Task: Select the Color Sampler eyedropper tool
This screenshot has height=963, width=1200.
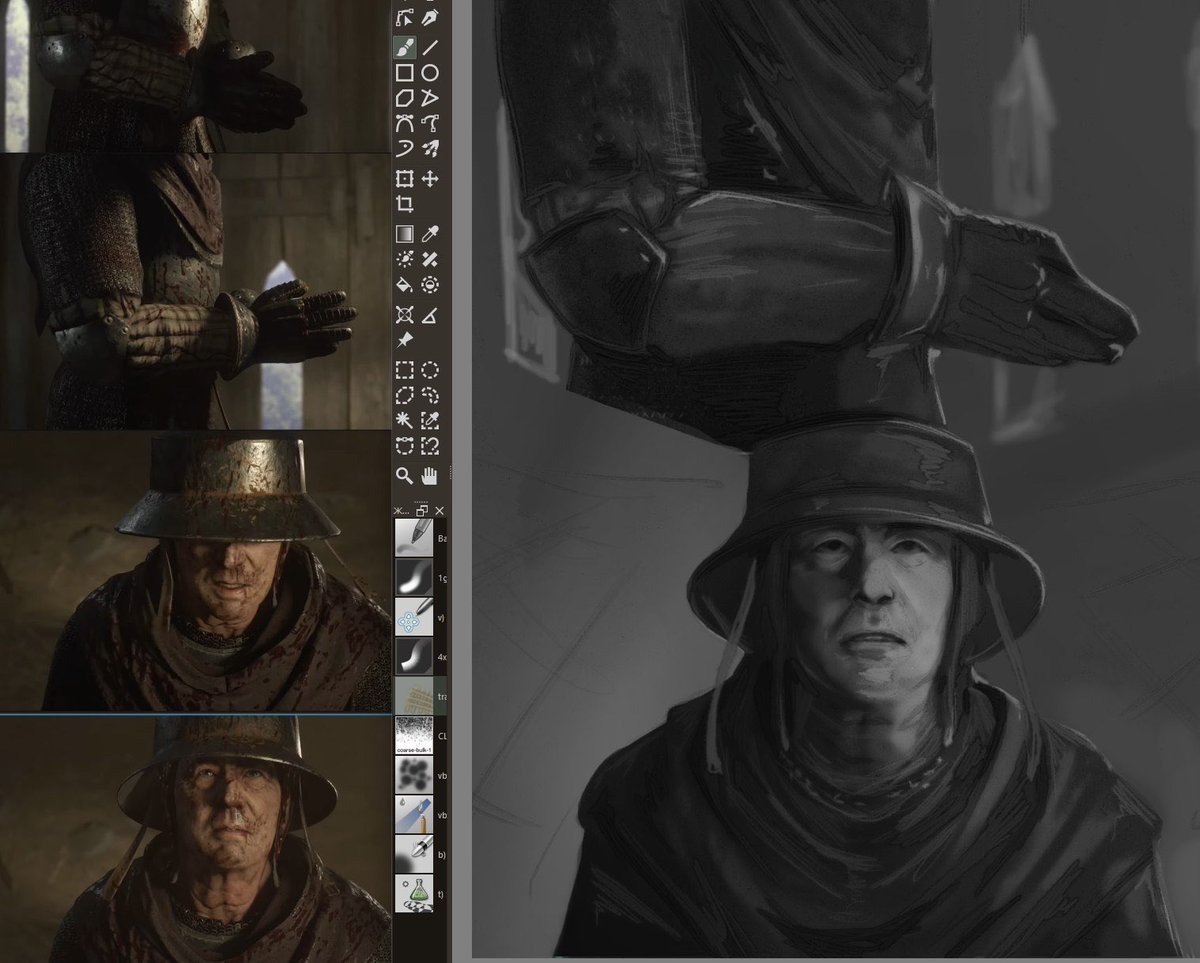Action: coord(430,234)
